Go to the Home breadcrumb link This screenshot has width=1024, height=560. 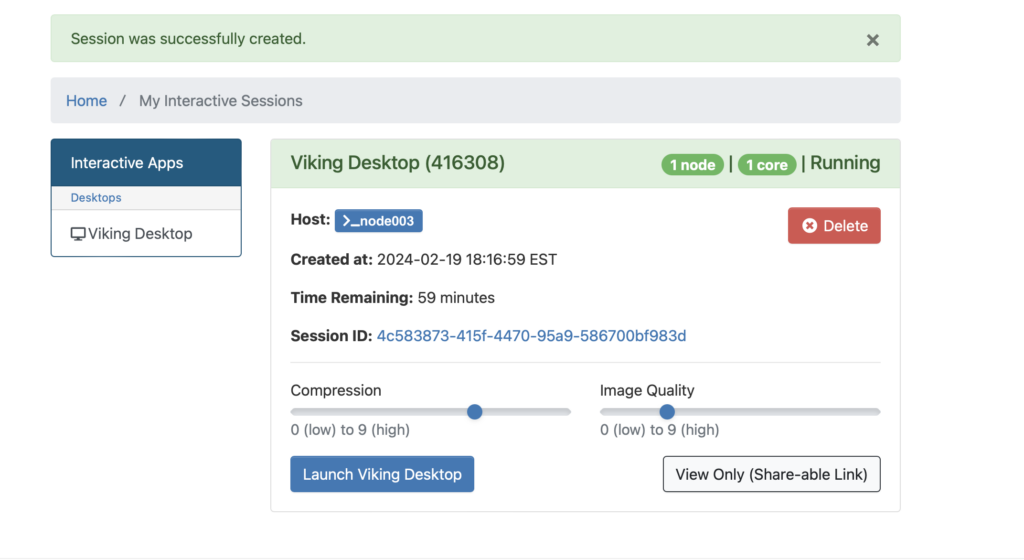pyautogui.click(x=86, y=101)
